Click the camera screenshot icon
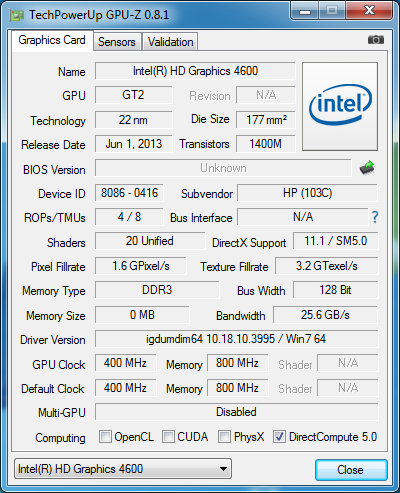 376,40
